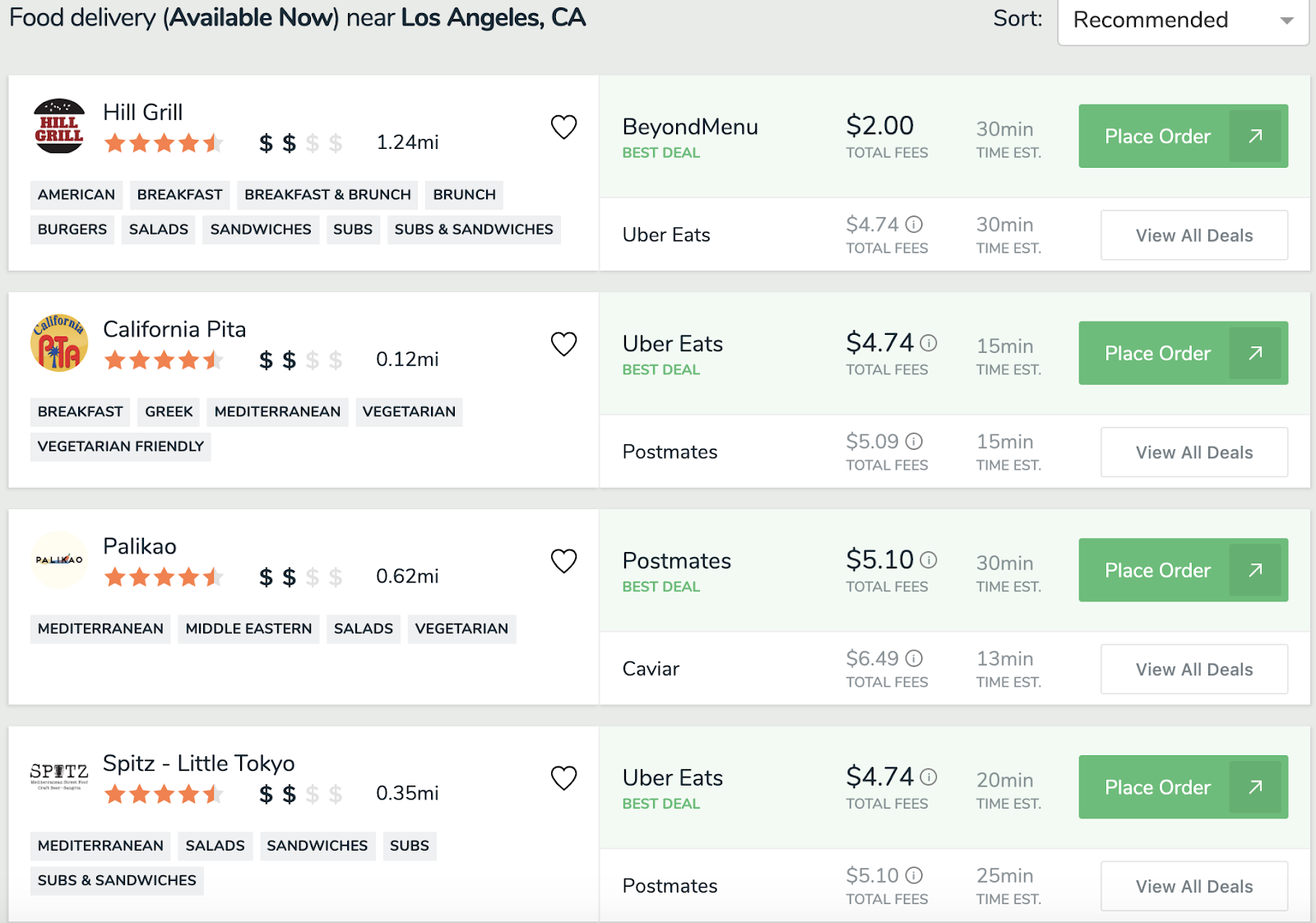
Task: Toggle favorite heart for California Pita
Action: click(x=563, y=344)
